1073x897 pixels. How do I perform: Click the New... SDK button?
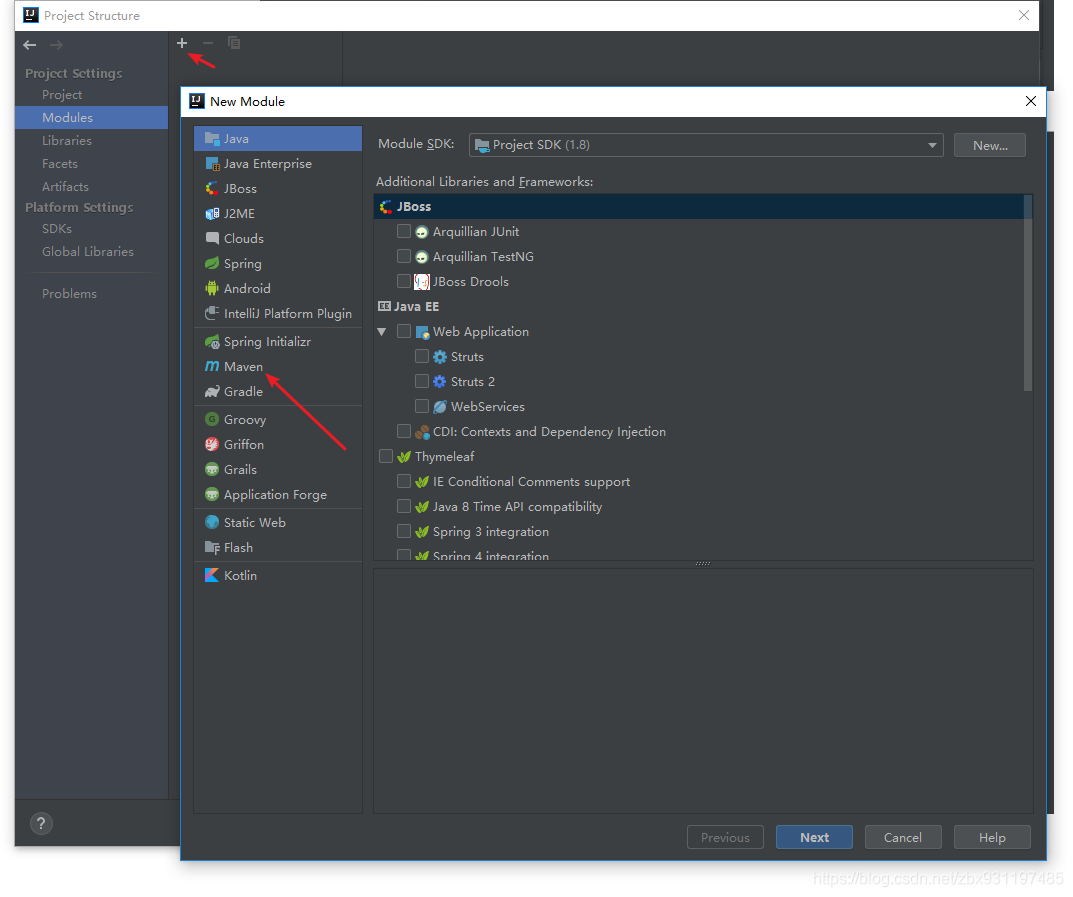pyautogui.click(x=990, y=145)
